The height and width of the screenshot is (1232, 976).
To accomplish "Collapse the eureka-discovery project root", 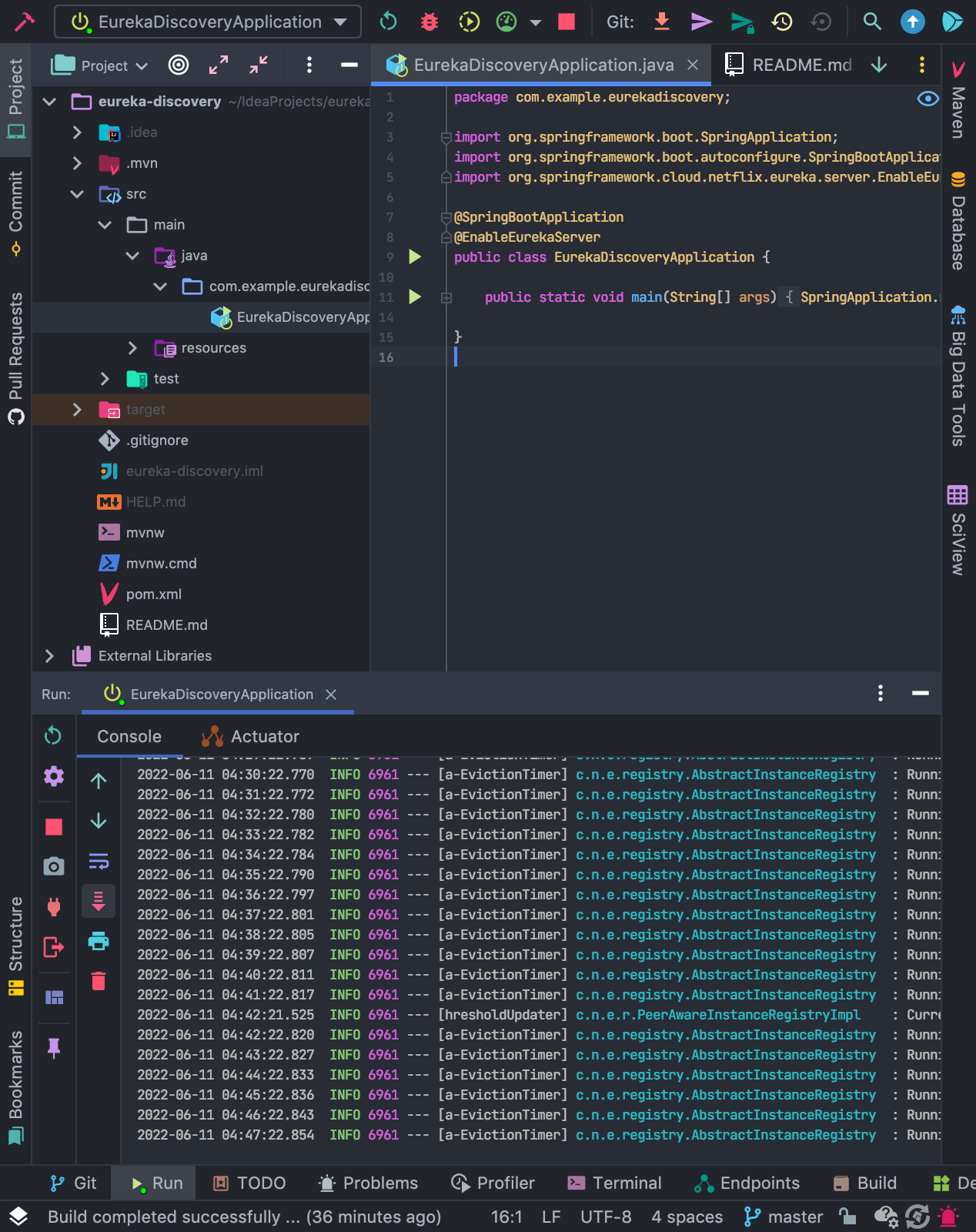I will tap(49, 102).
